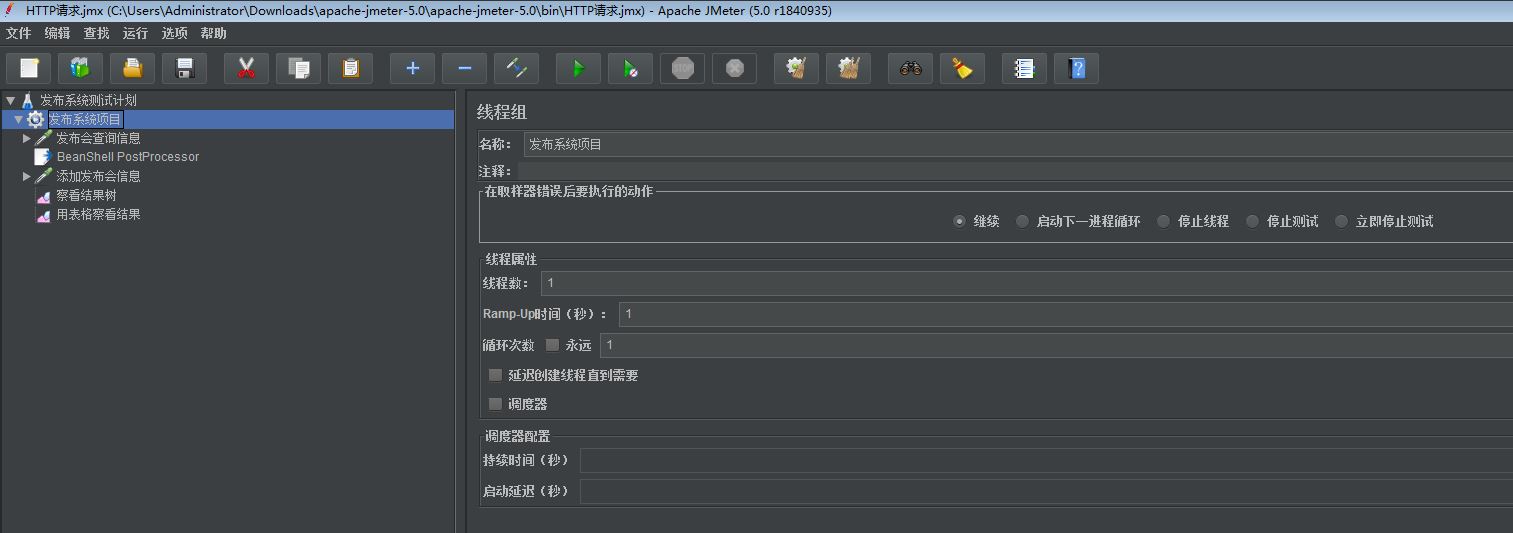Expand the 添加发布会信息 tree node
The height and width of the screenshot is (533, 1513).
point(27,176)
